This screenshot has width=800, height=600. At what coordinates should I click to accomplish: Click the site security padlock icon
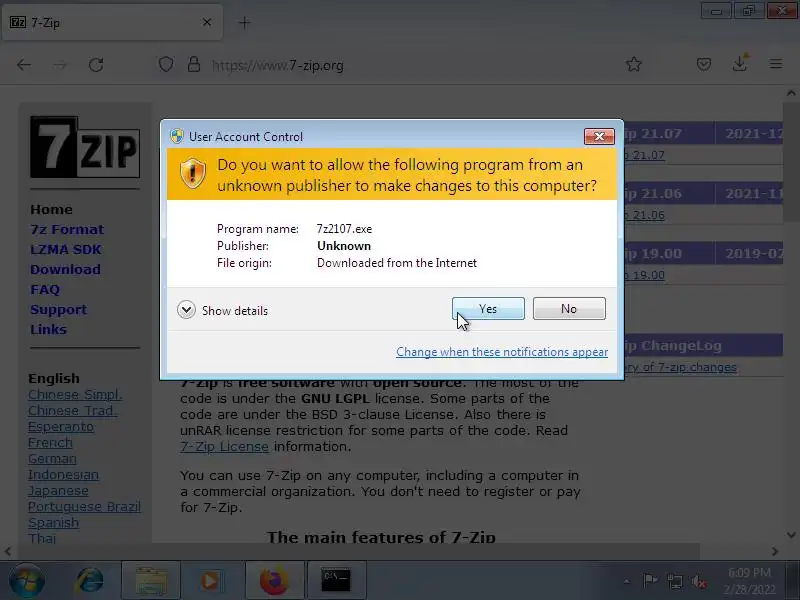194,64
